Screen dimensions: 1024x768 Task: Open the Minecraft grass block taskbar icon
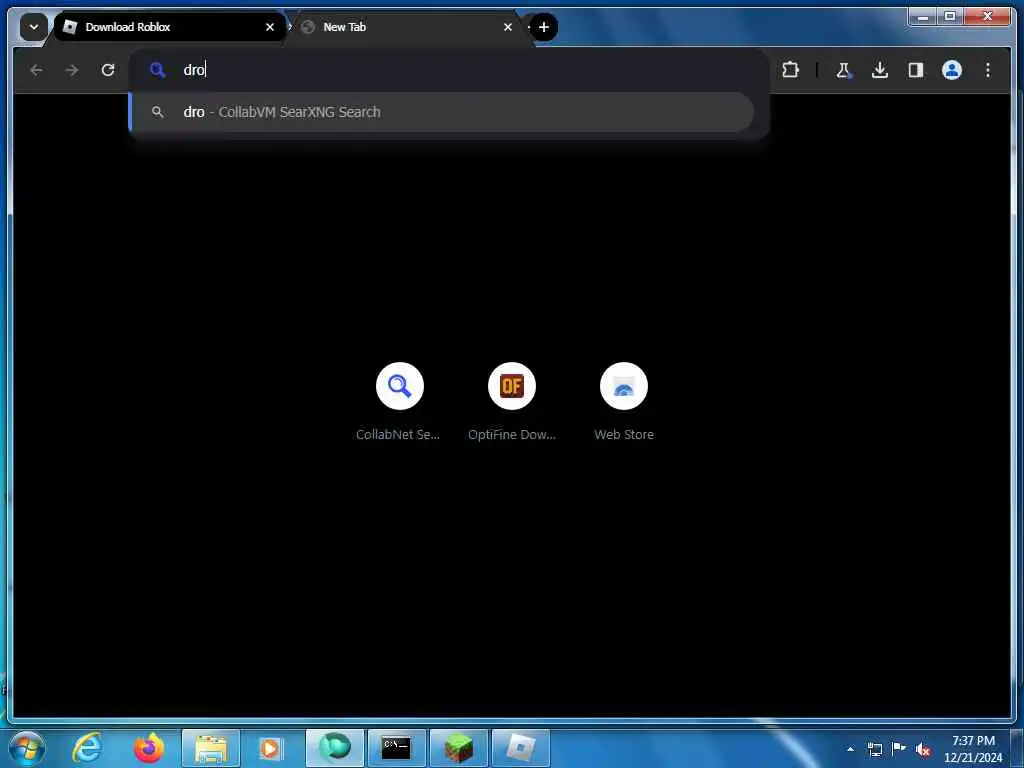(x=458, y=748)
